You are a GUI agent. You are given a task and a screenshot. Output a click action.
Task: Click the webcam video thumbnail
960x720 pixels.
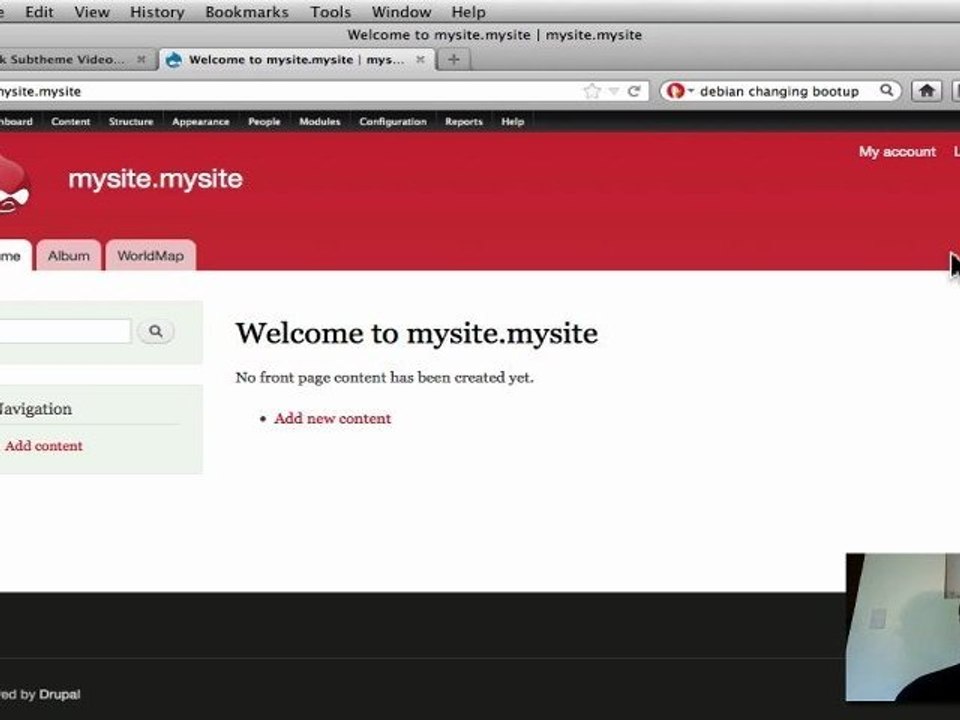point(903,627)
